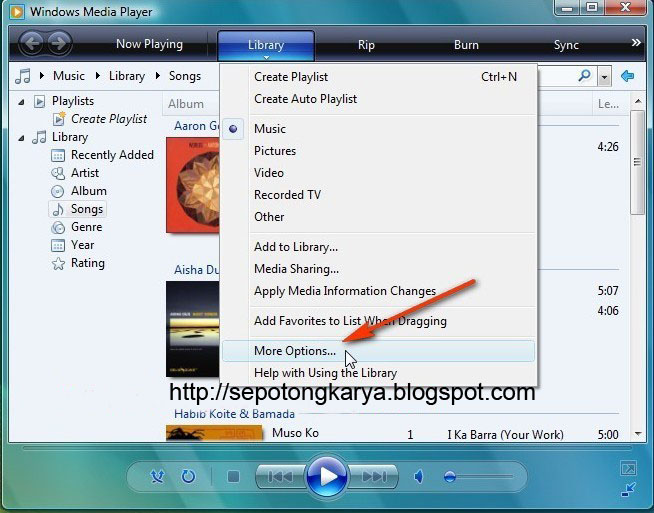The height and width of the screenshot is (513, 654).
Task: Click the music note category icon
Action: pyautogui.click(x=23, y=76)
